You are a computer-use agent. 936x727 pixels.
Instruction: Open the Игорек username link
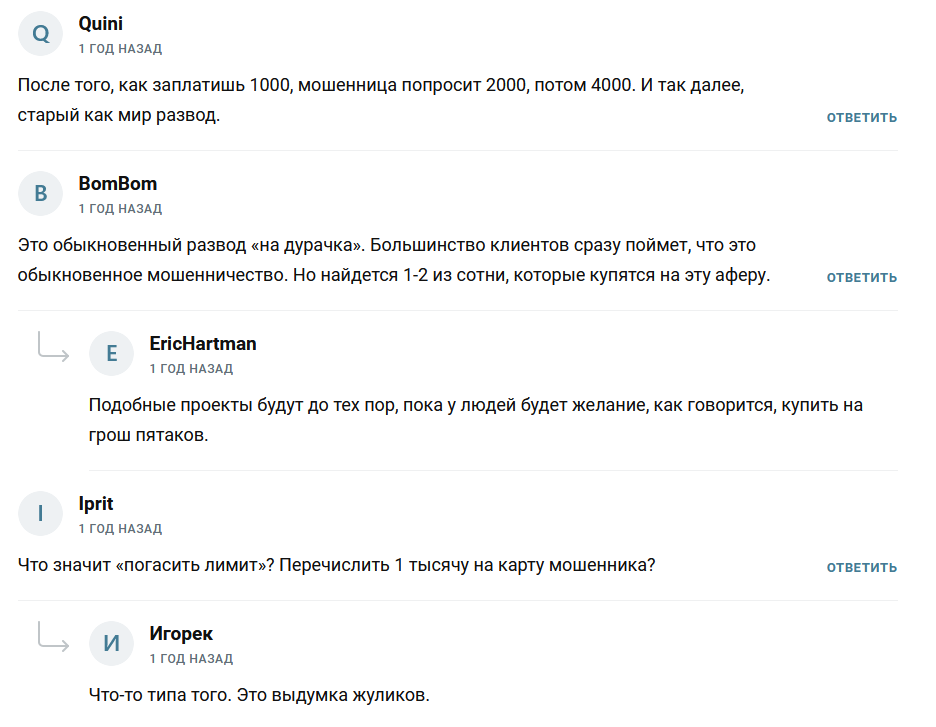(181, 634)
